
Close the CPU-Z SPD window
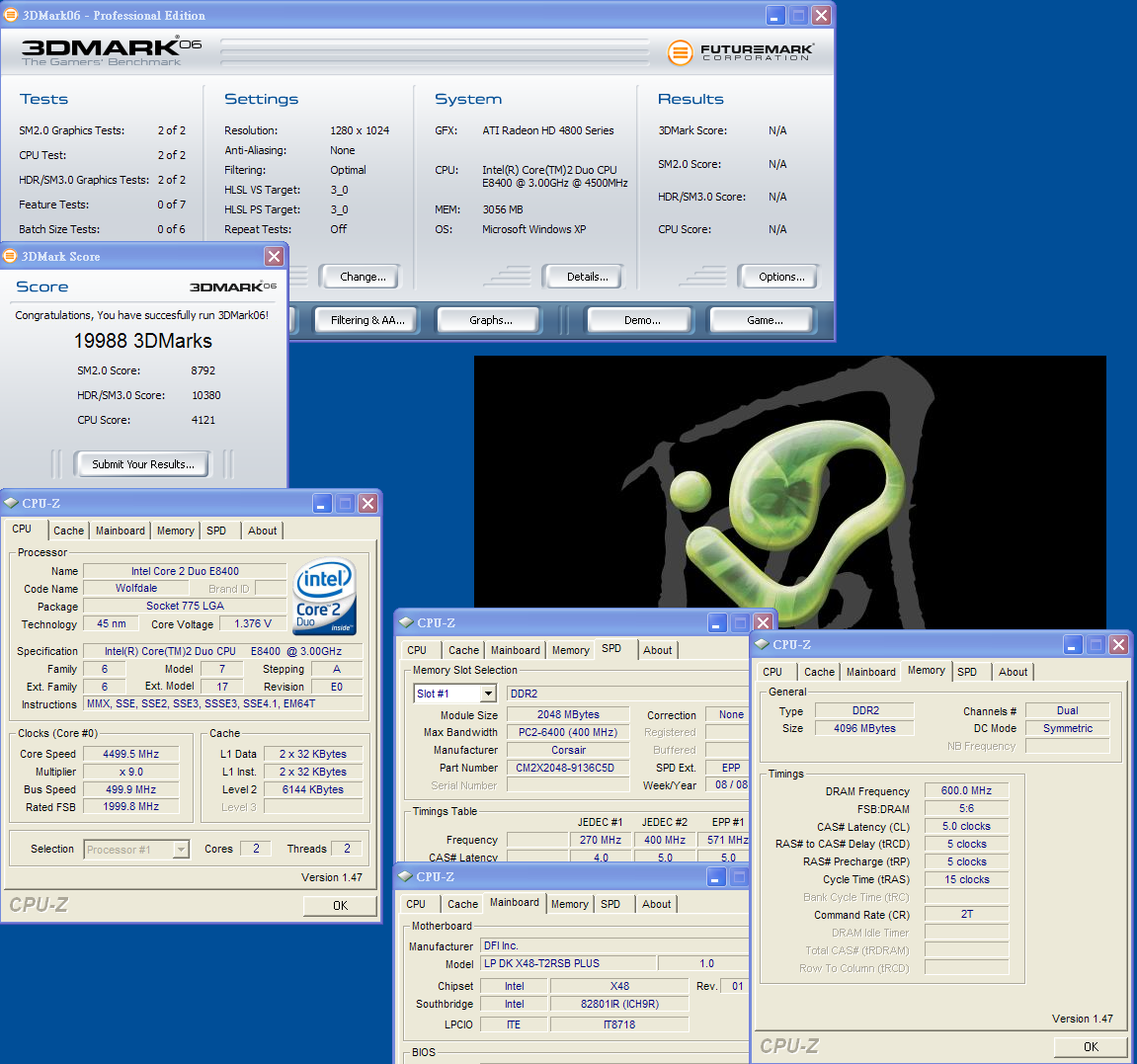pos(763,622)
